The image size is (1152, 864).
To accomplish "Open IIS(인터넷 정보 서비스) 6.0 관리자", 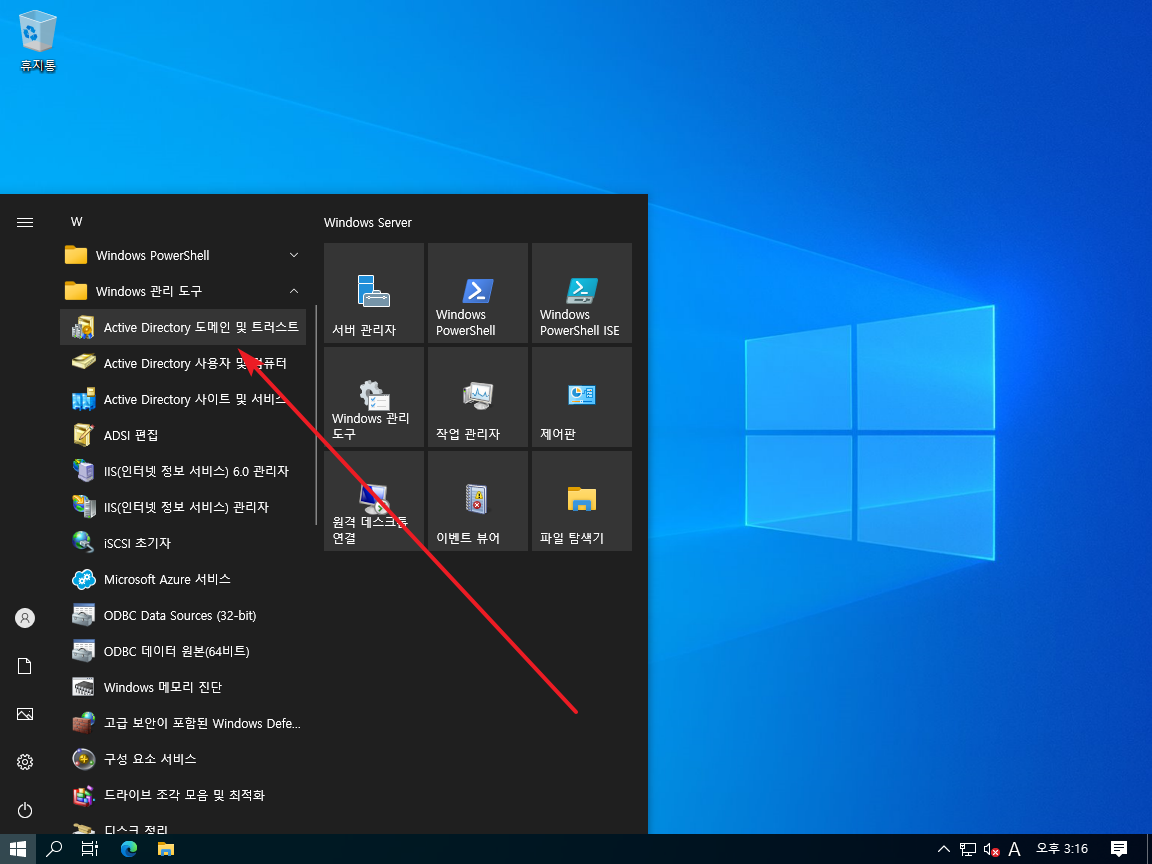I will click(183, 472).
